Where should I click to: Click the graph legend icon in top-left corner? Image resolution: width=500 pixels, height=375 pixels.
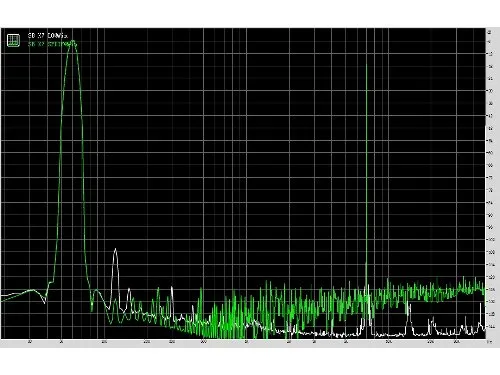click(13, 40)
